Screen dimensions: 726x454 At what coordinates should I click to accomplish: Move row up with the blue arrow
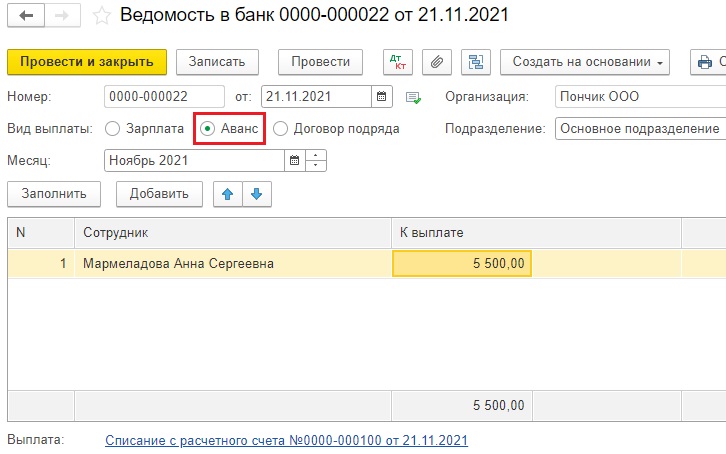tap(227, 194)
